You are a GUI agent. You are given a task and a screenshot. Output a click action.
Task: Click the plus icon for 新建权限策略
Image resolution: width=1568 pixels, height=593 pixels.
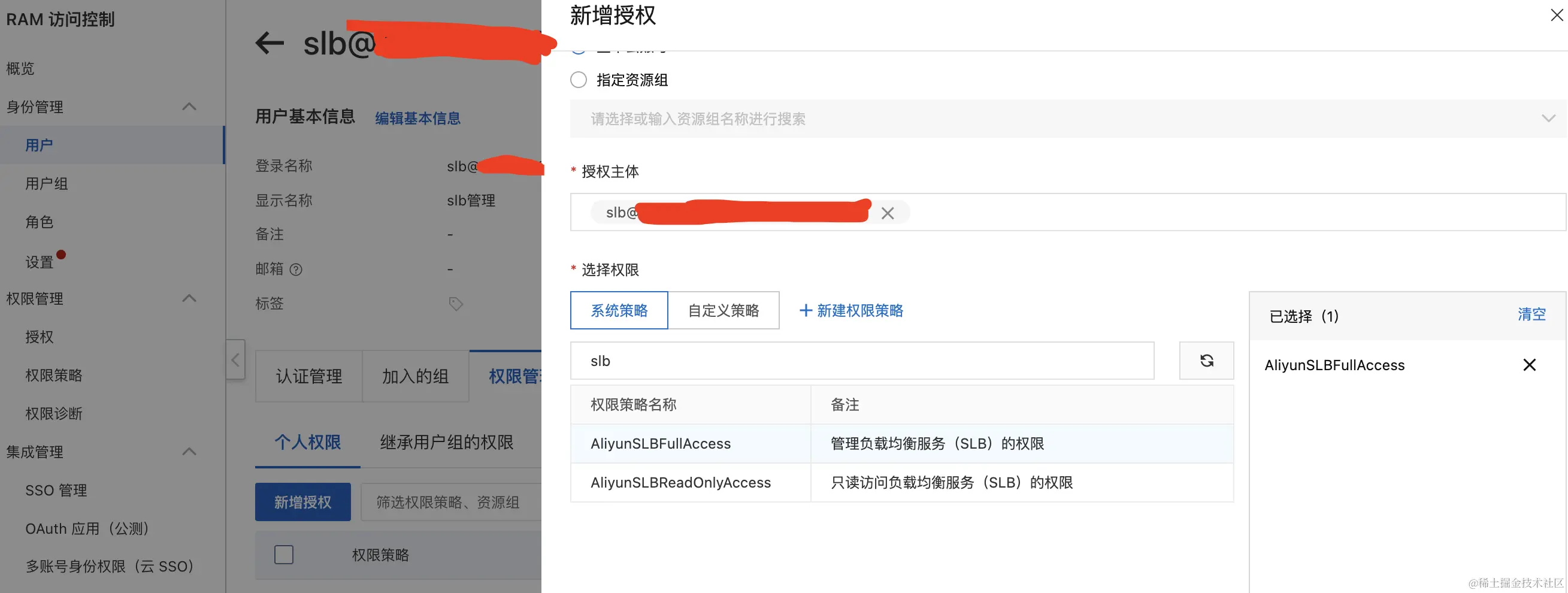pos(806,310)
